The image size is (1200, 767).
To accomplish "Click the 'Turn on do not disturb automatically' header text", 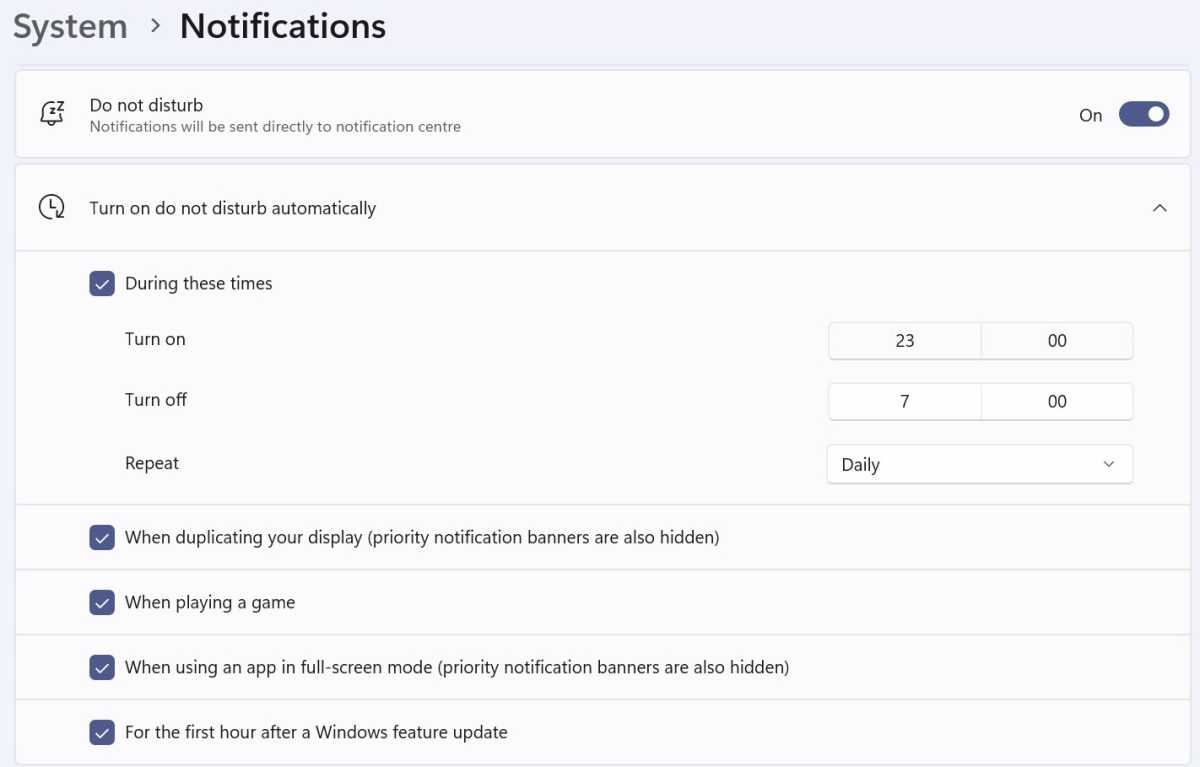I will (x=233, y=208).
